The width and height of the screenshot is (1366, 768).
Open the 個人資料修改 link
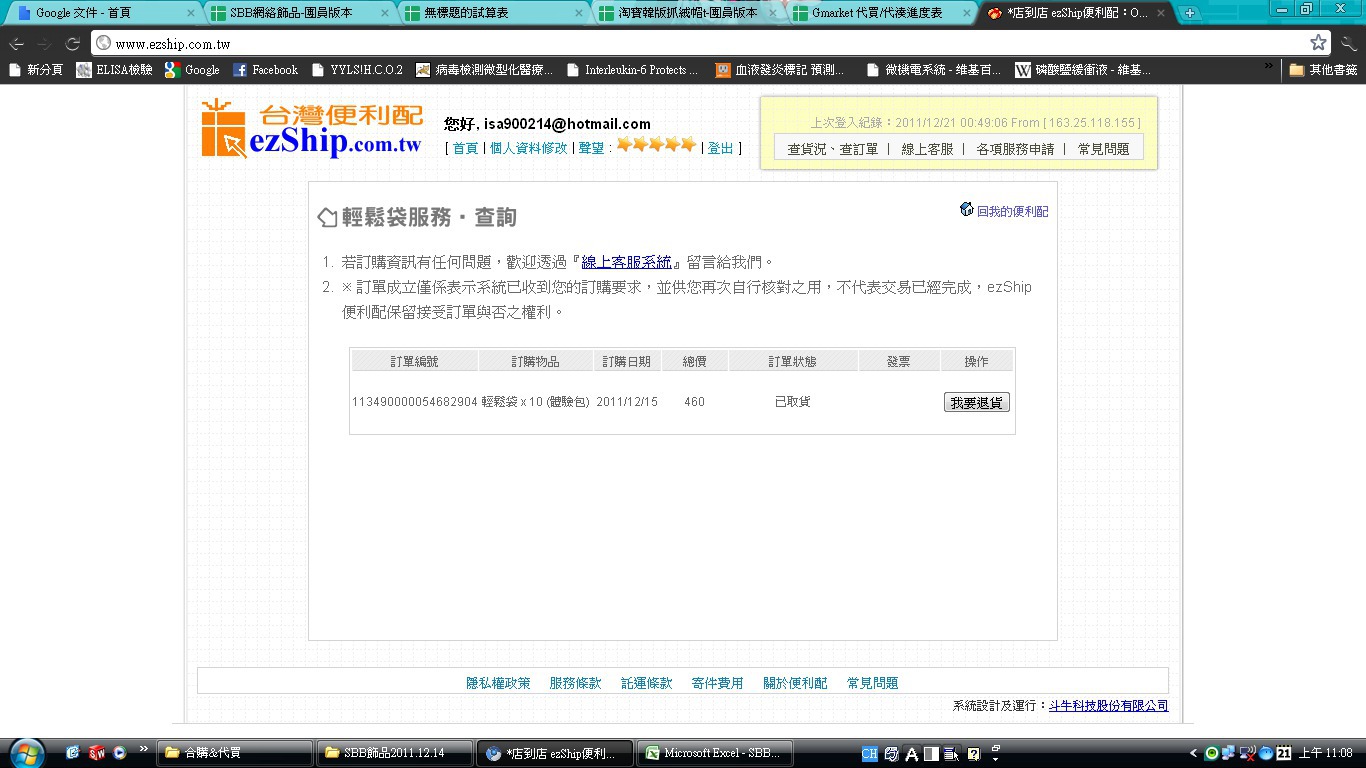(528, 148)
